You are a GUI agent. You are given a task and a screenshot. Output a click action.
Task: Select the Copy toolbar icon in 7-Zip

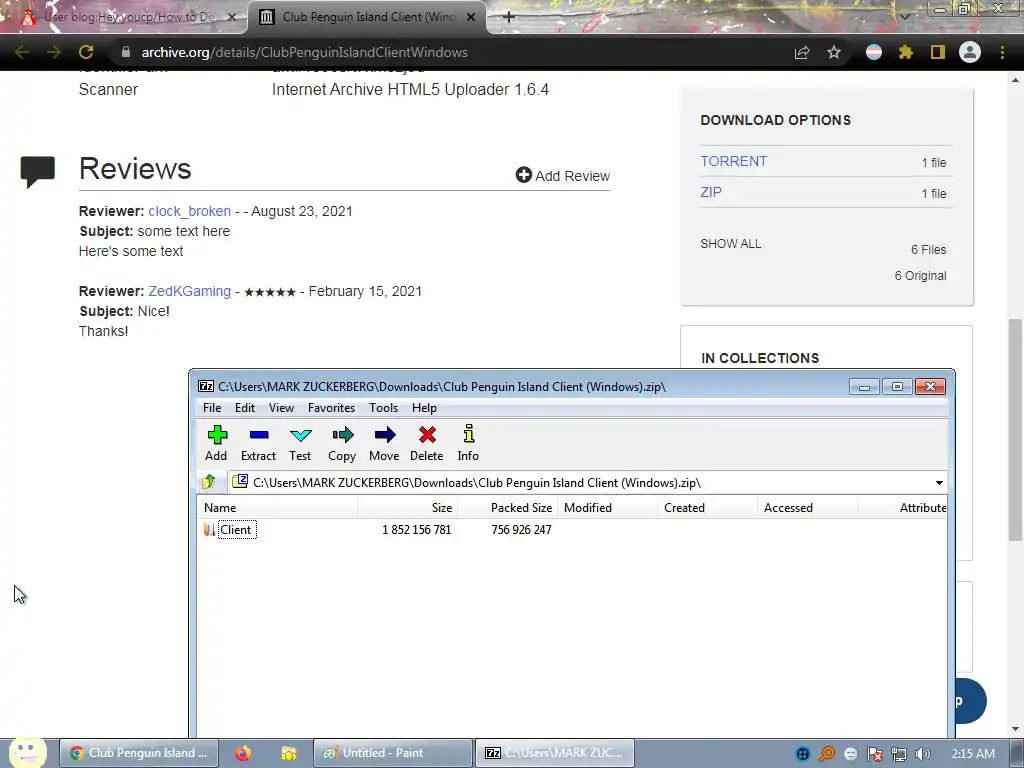[342, 443]
